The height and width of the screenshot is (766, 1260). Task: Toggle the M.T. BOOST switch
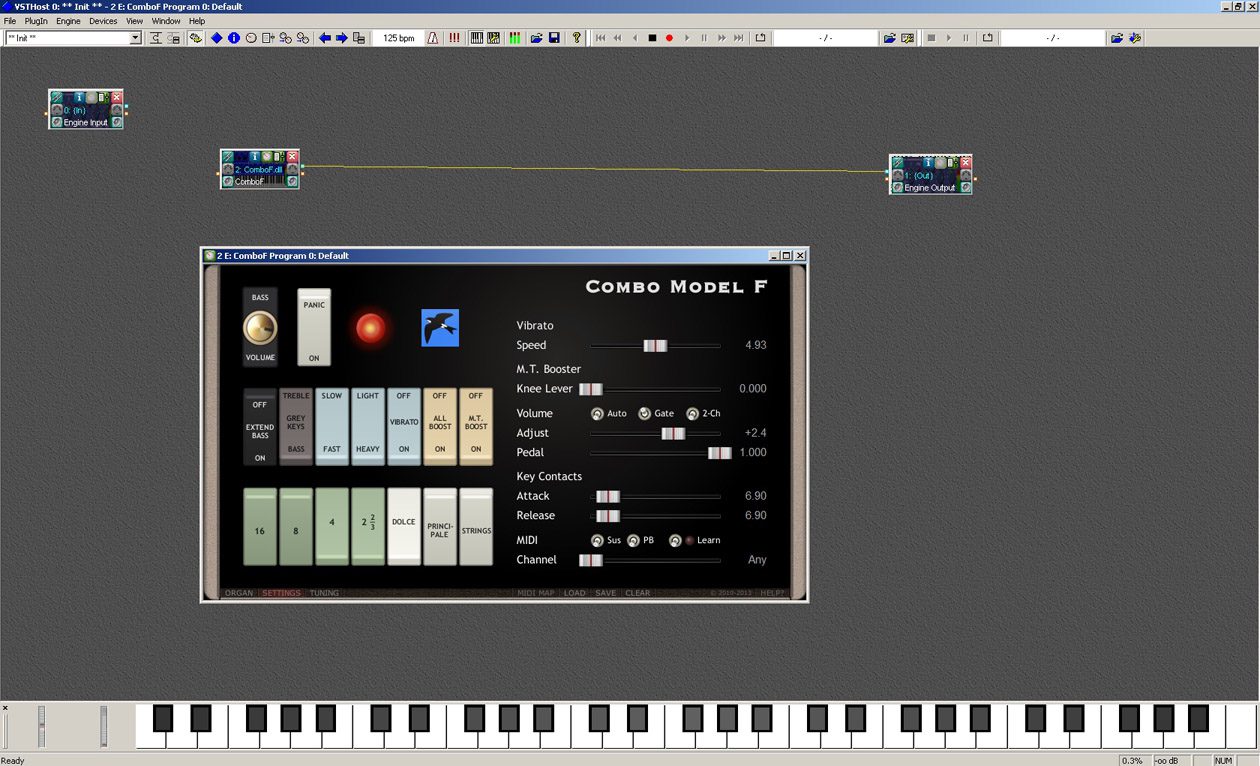pos(476,427)
